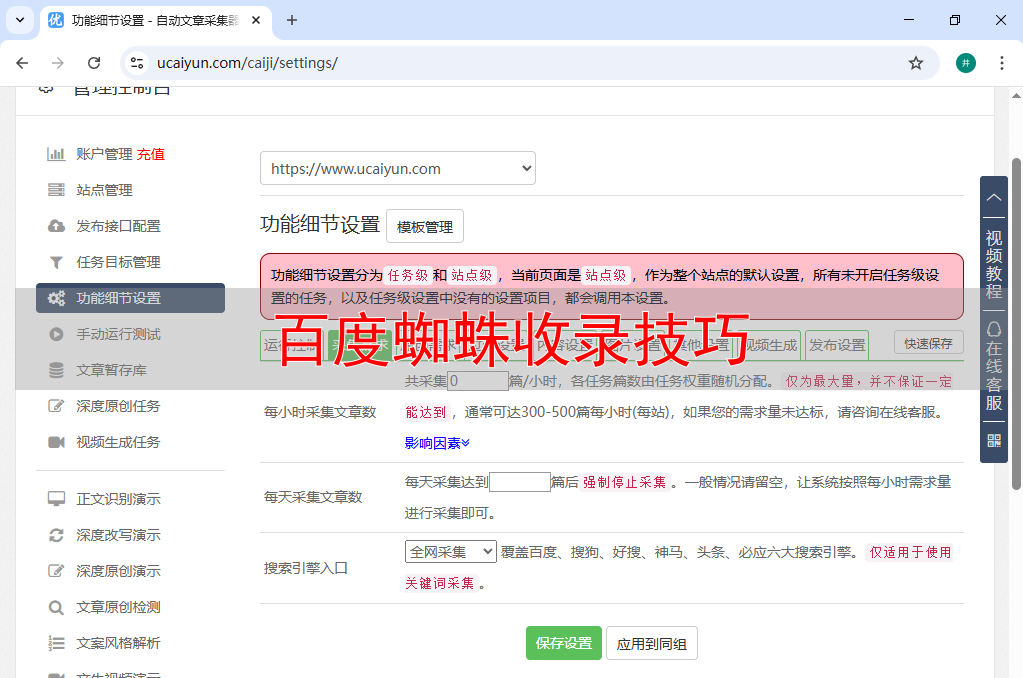This screenshot has width=1023, height=678.
Task: Bookmark this page with the star icon
Action: 916,63
